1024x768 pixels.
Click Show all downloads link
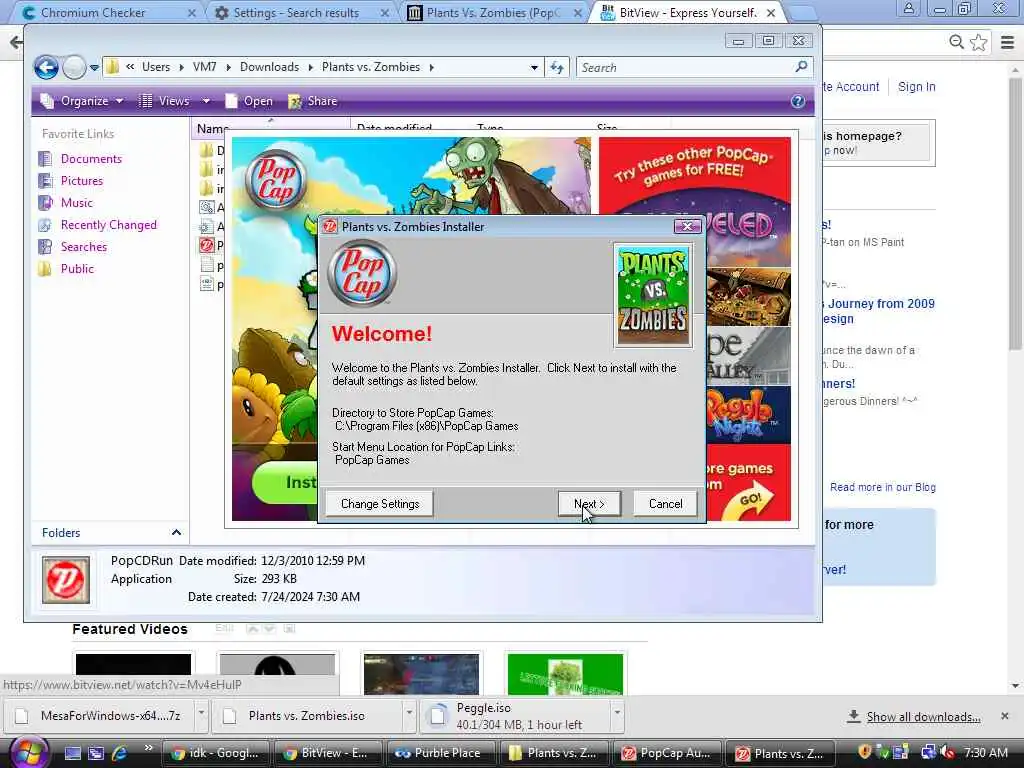click(923, 716)
